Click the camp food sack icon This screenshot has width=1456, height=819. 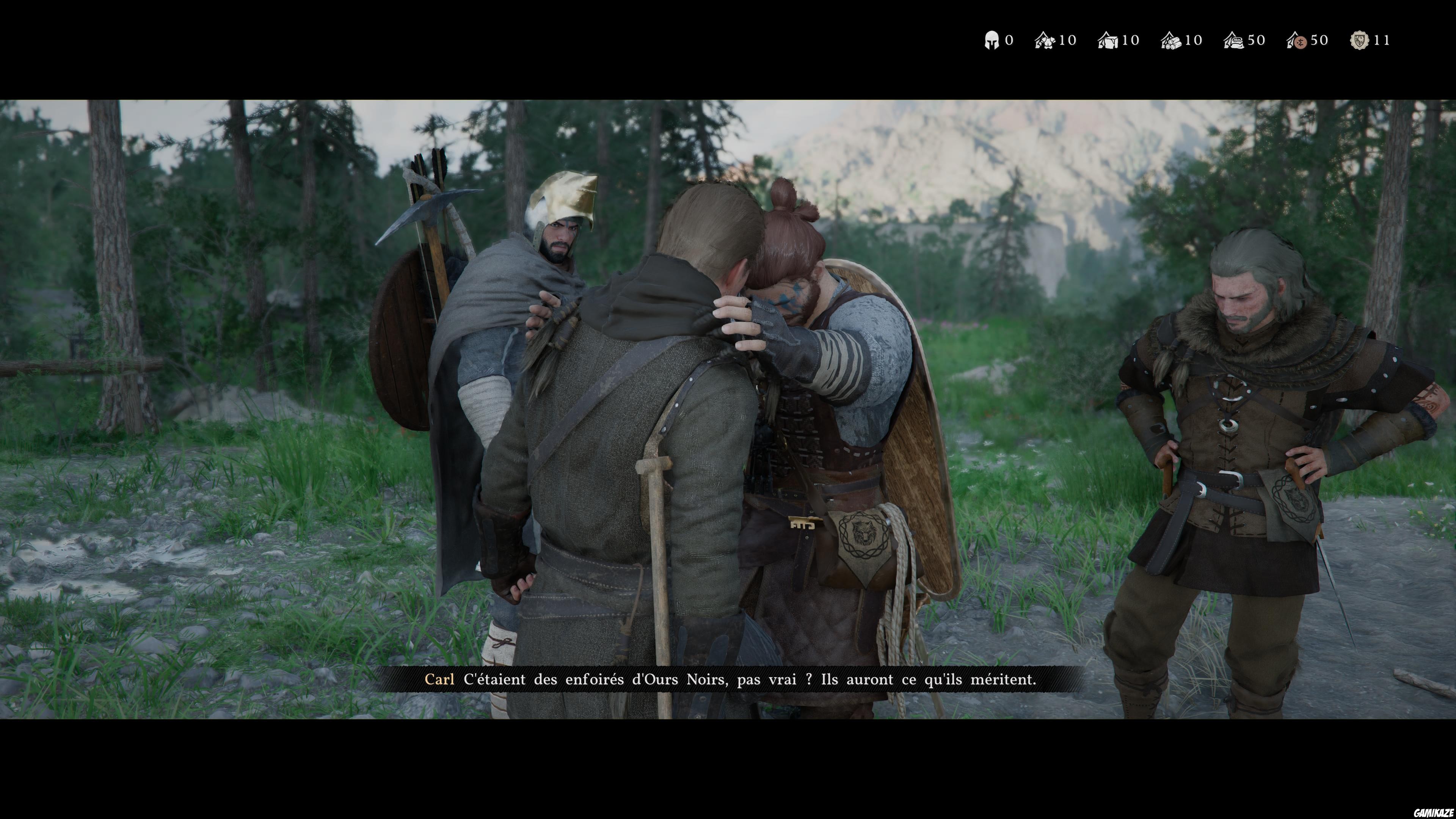[1234, 40]
